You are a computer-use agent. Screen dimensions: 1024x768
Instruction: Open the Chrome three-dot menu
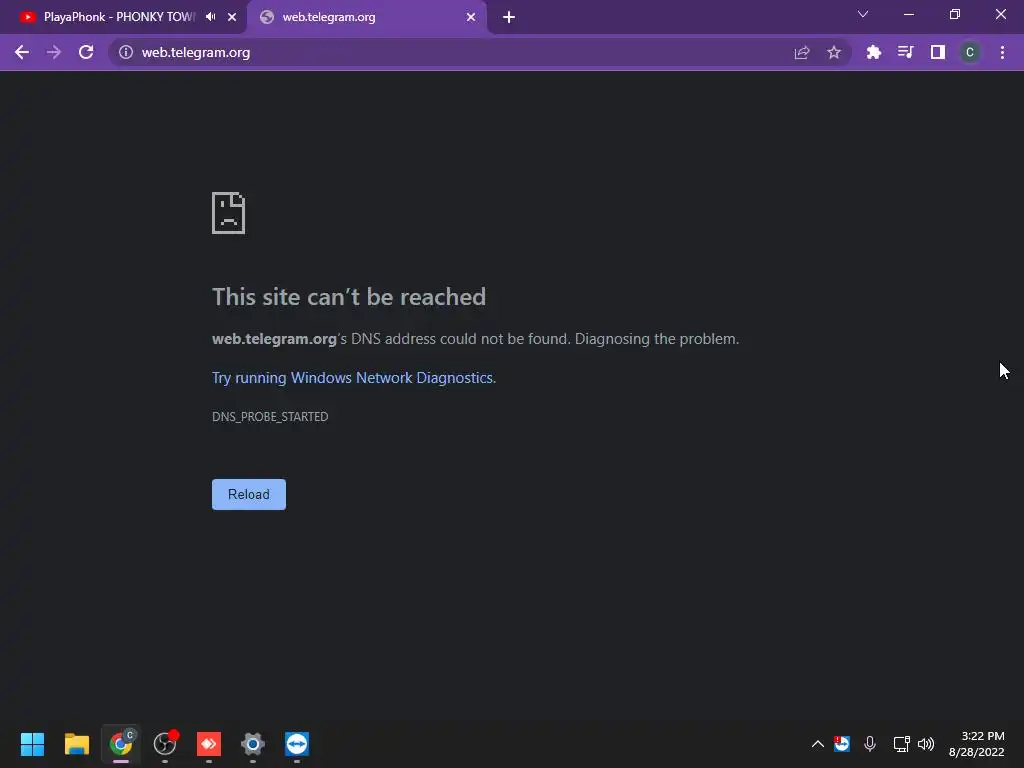click(x=1002, y=52)
